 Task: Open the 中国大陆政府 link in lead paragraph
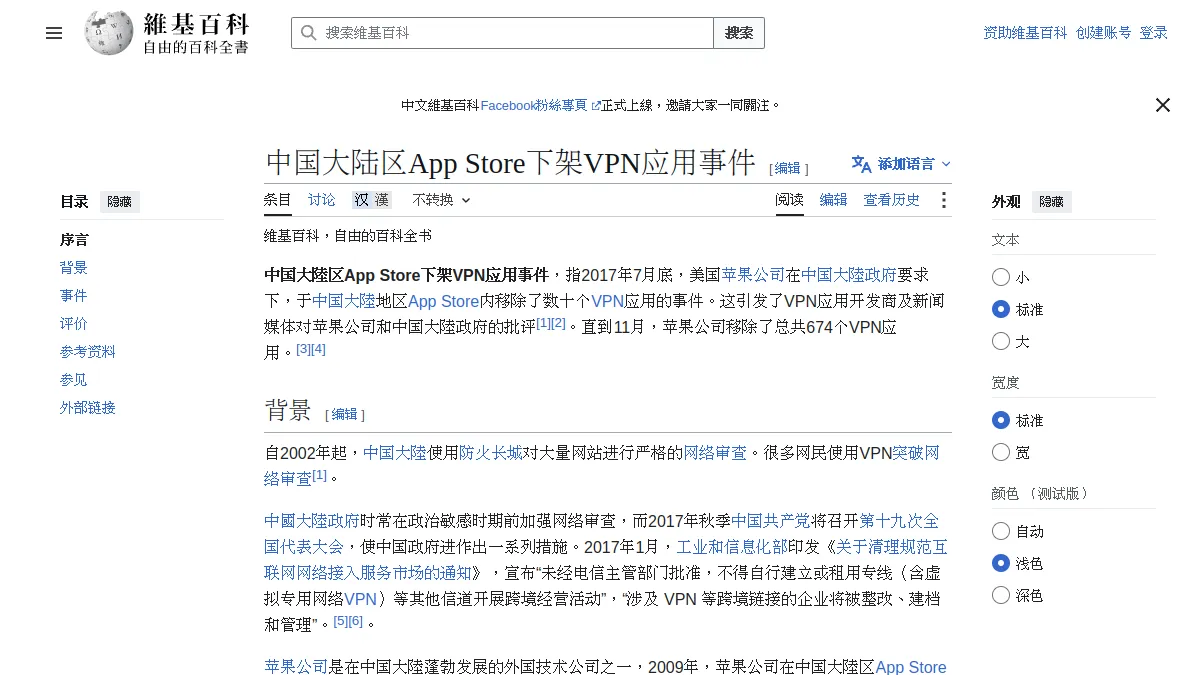point(849,275)
